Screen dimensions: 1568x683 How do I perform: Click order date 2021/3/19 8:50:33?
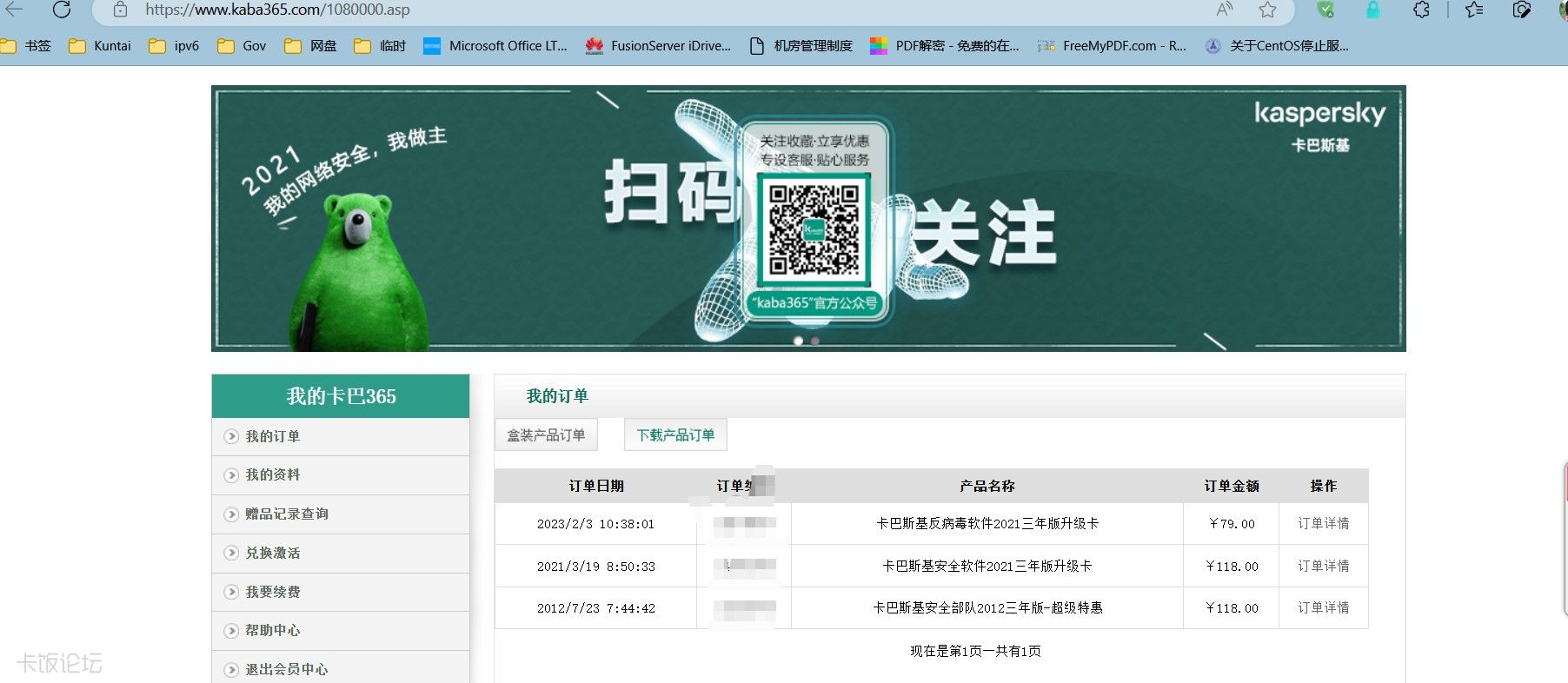tap(595, 567)
